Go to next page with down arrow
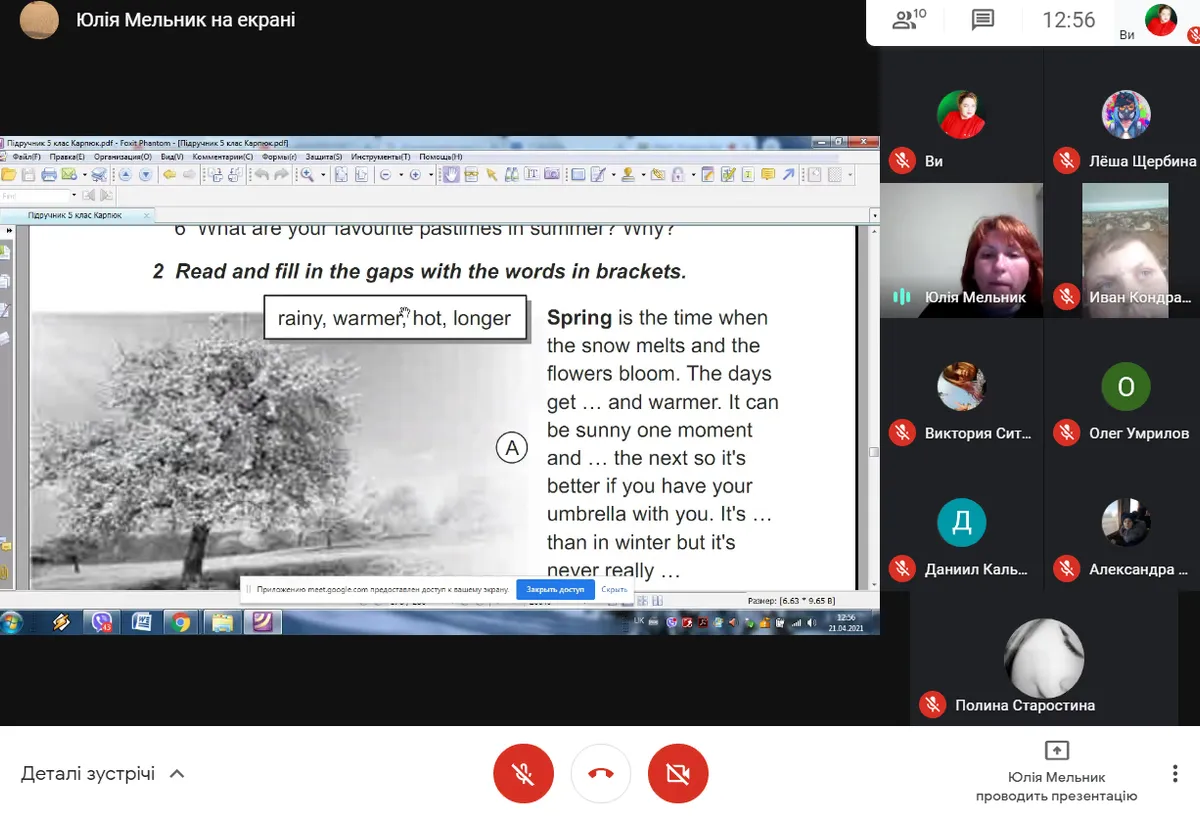Viewport: 1200px width, 820px height. click(145, 175)
